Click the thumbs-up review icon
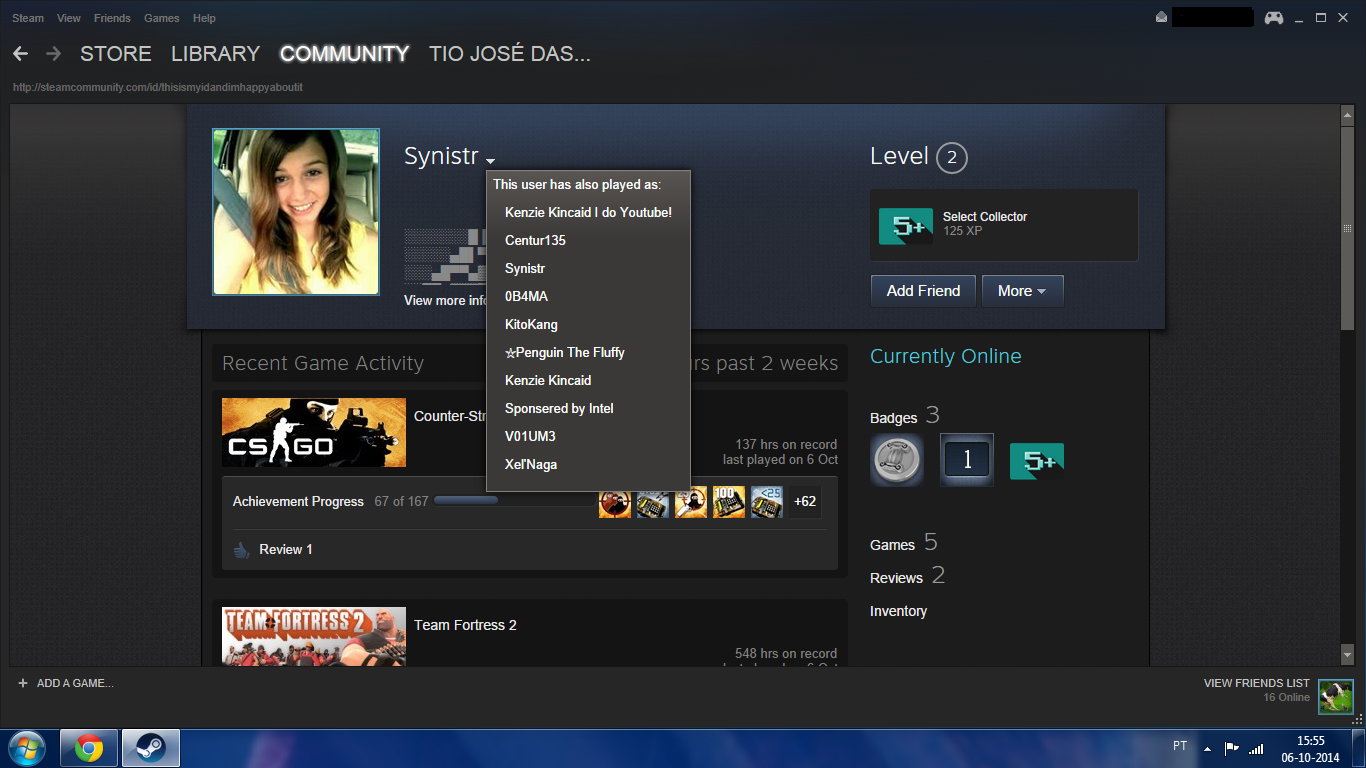1366x768 pixels. [241, 549]
